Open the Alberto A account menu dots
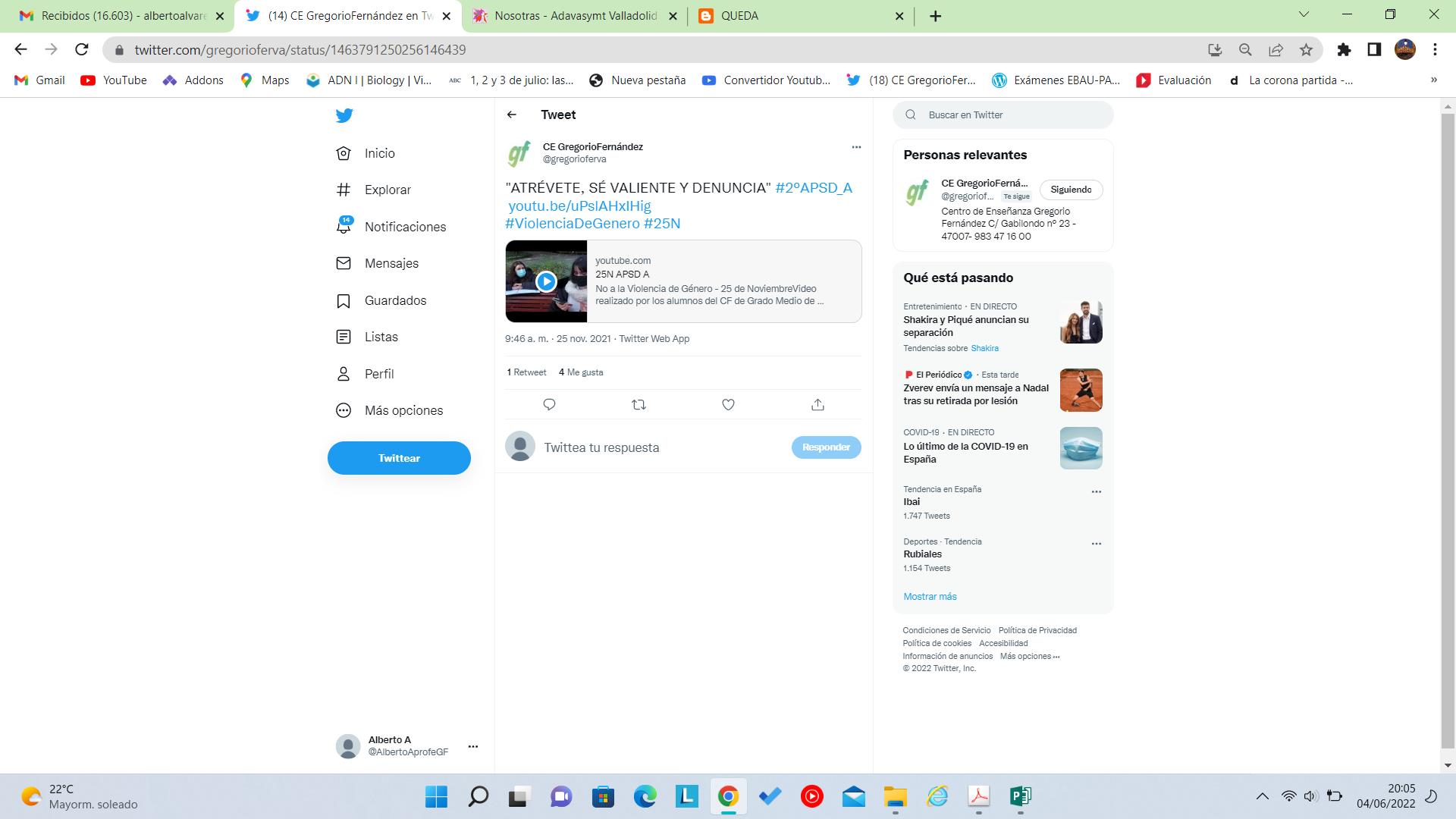This screenshot has height=819, width=1456. (473, 746)
